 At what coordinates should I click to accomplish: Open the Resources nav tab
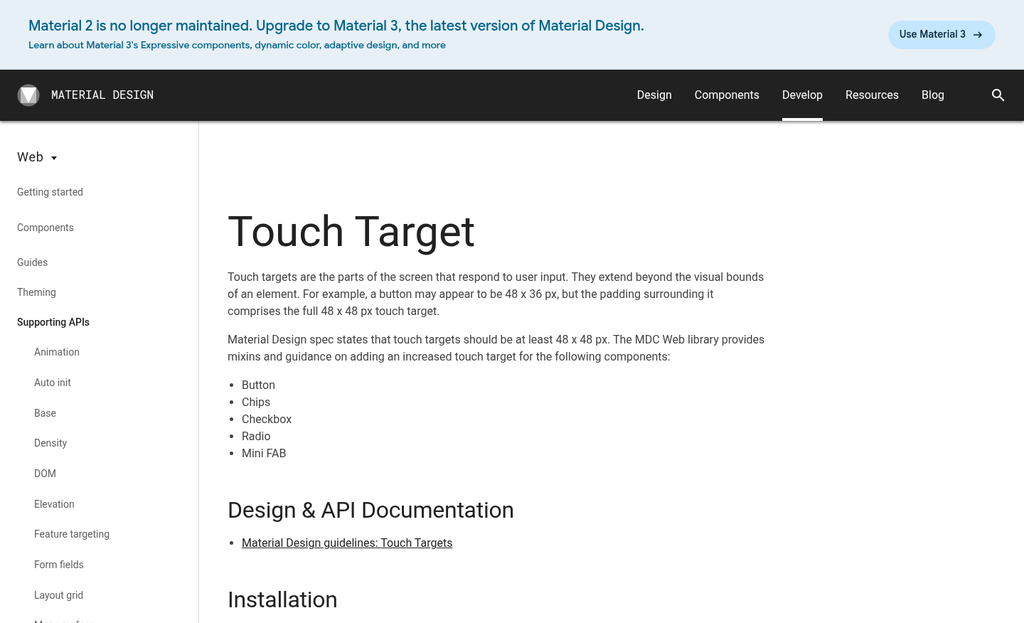click(871, 95)
